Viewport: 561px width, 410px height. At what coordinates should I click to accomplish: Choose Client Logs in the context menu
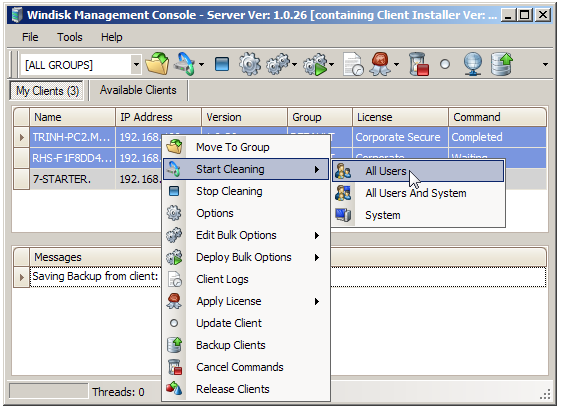point(246,279)
